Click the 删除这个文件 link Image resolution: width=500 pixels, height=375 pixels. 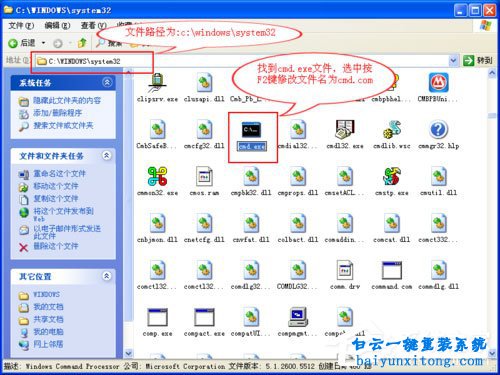(56, 246)
